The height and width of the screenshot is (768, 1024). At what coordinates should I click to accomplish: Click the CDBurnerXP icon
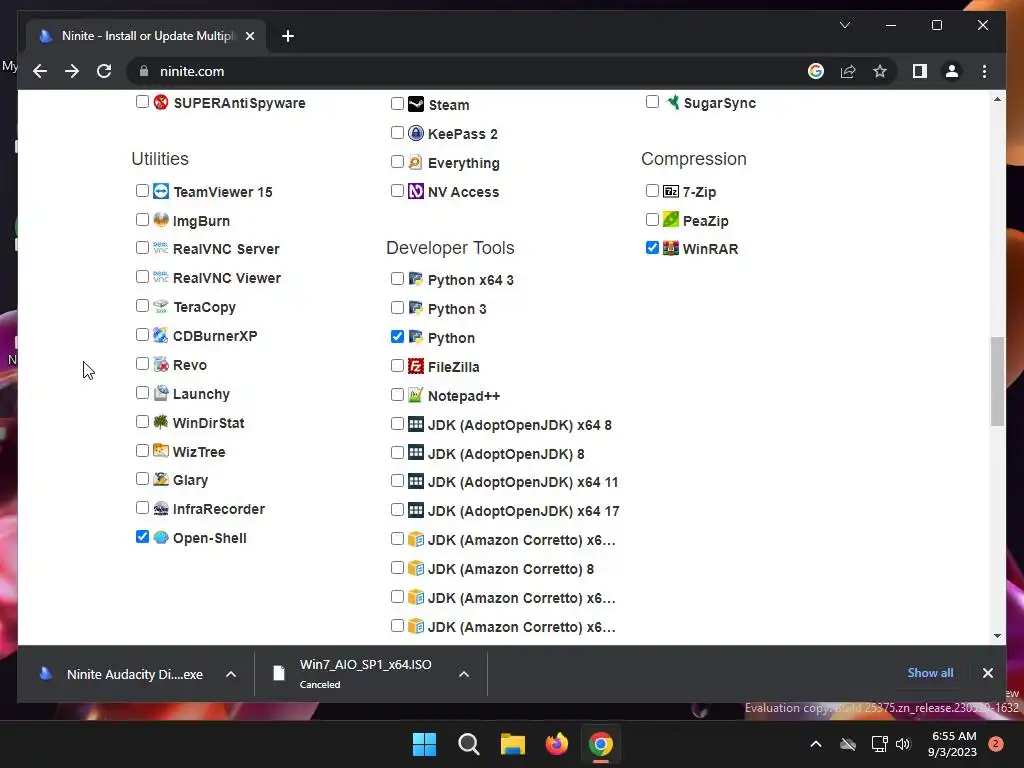point(161,335)
